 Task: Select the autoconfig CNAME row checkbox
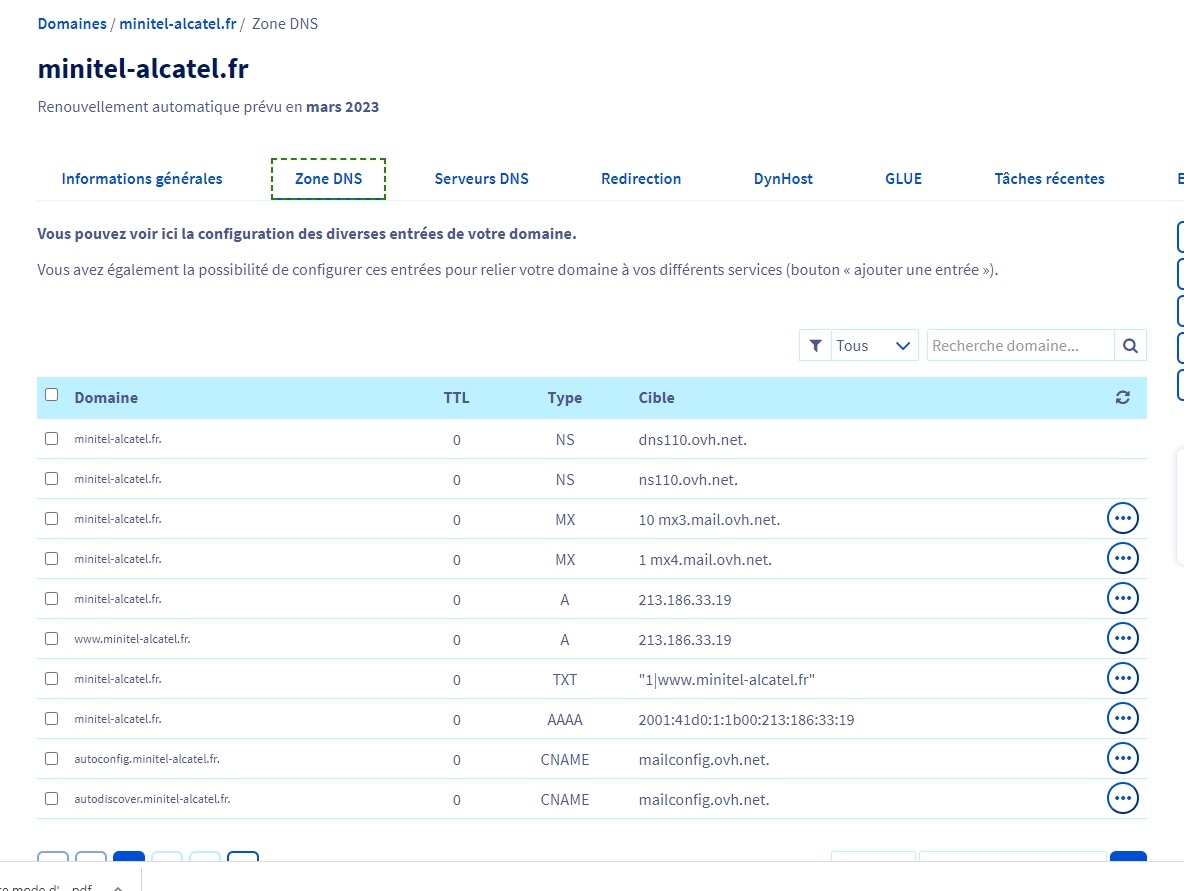pos(52,759)
